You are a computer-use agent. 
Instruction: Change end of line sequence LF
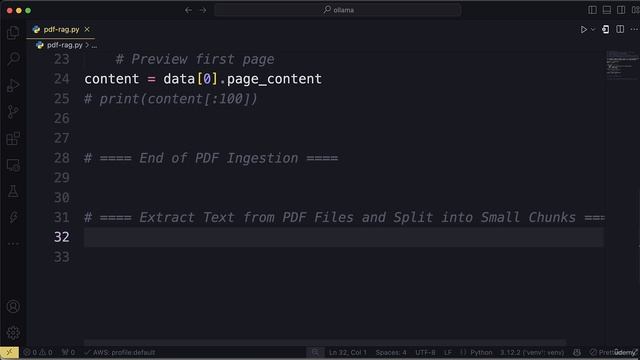[448, 352]
